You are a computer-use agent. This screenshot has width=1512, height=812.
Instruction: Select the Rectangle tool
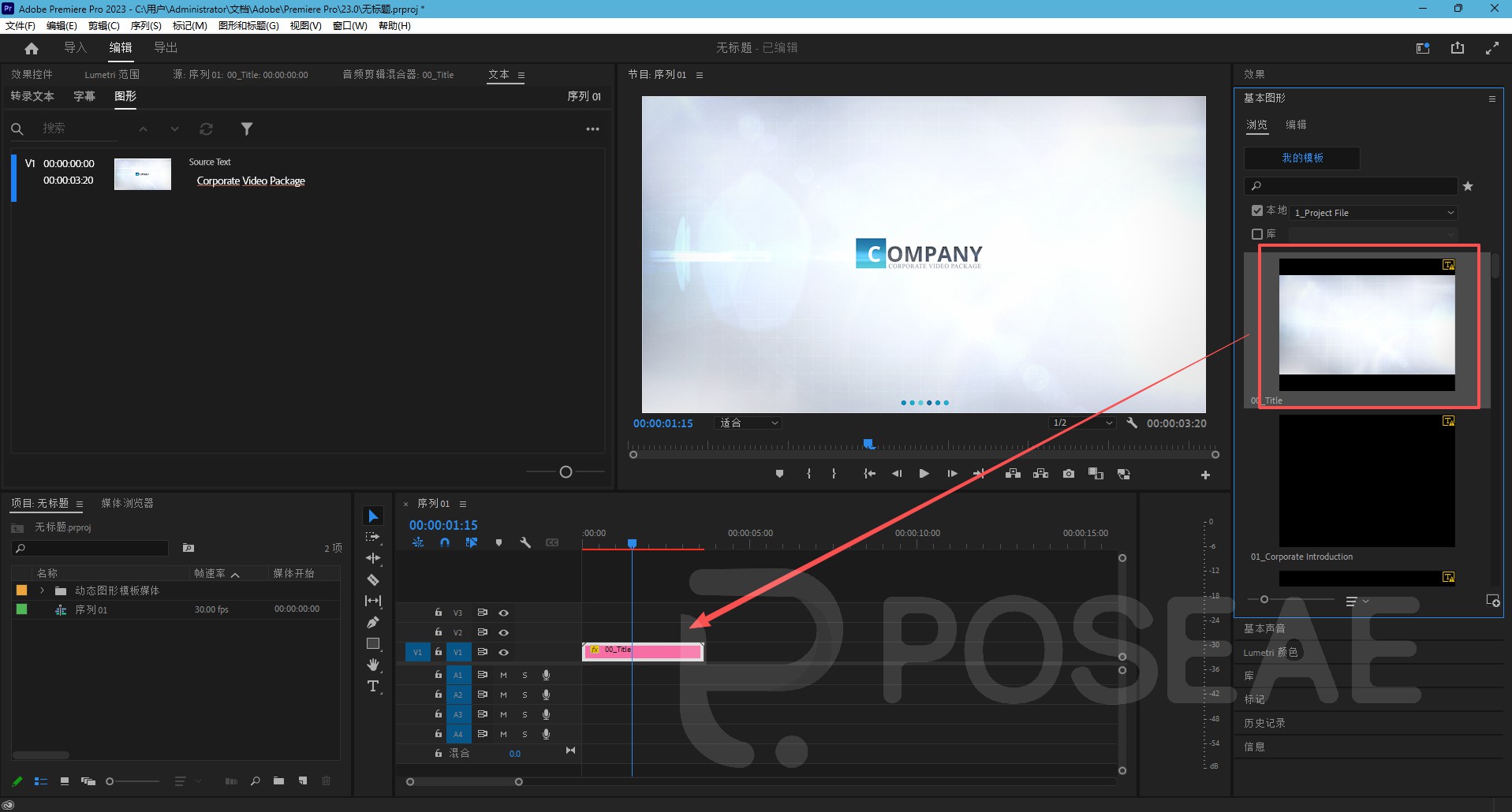[x=373, y=643]
